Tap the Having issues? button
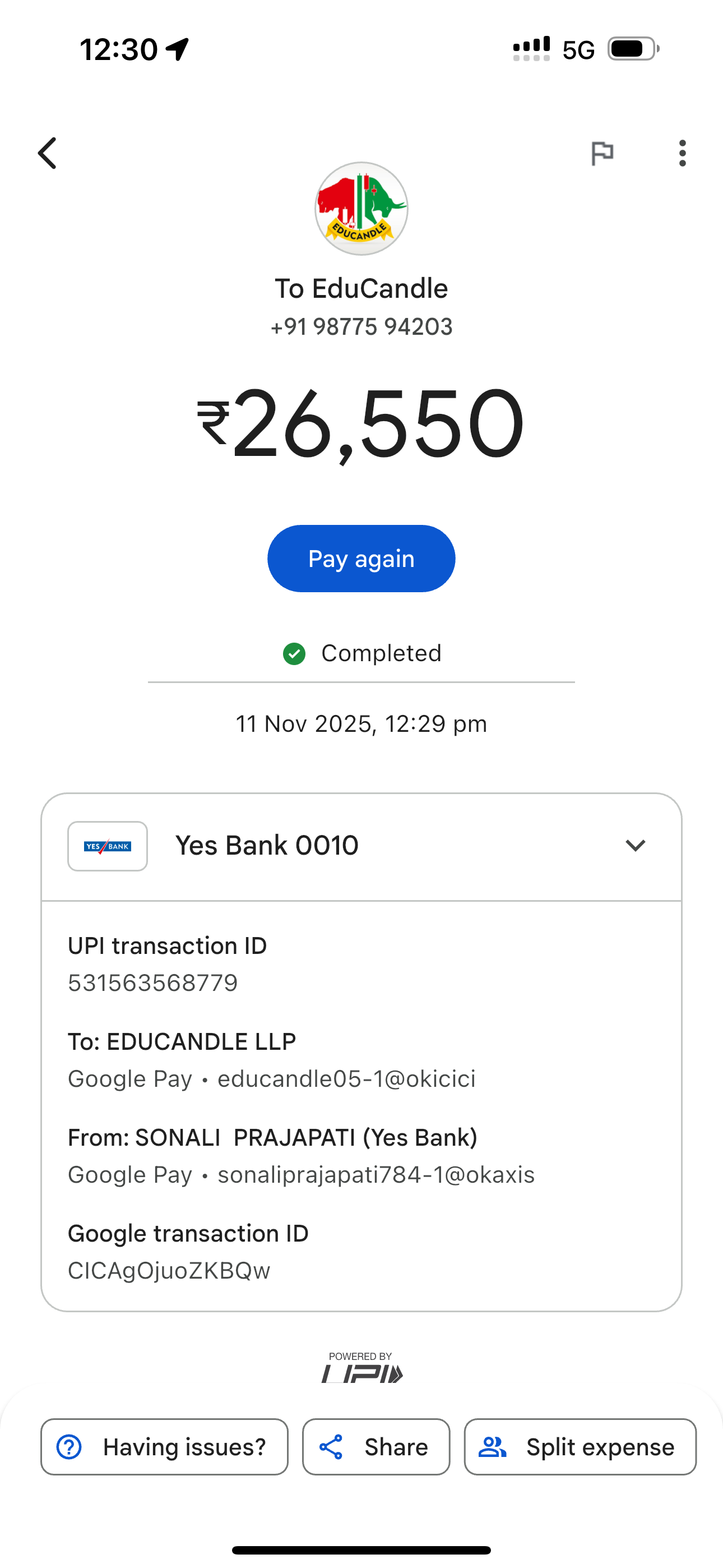 [x=164, y=1447]
